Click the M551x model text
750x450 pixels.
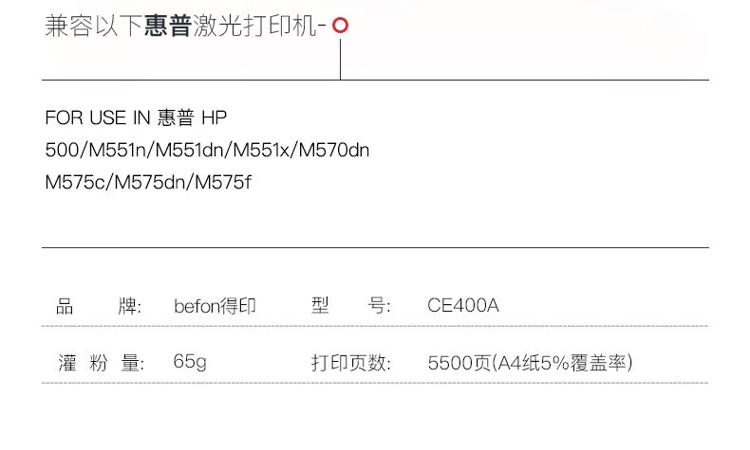261,150
